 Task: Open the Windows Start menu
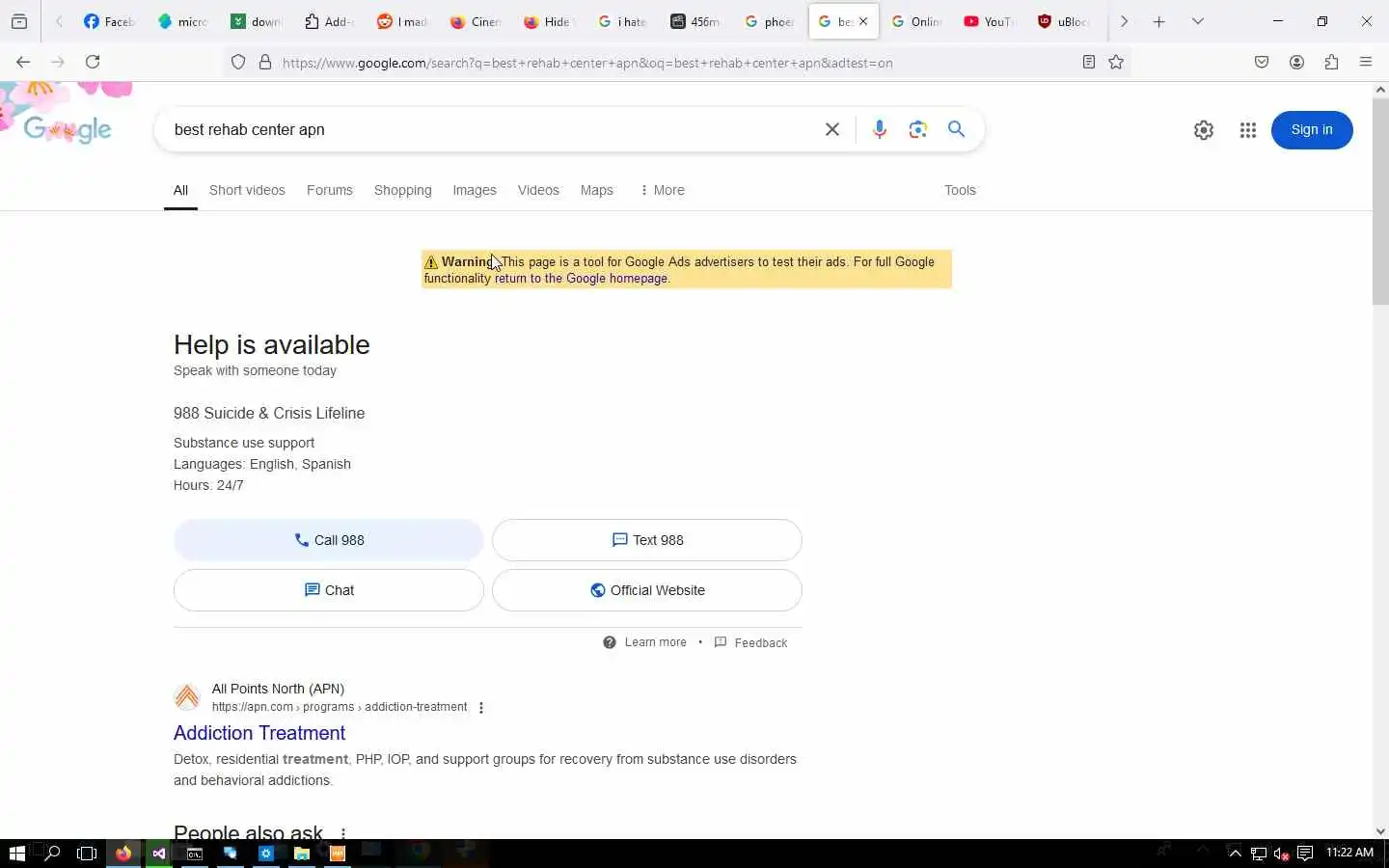click(x=16, y=853)
